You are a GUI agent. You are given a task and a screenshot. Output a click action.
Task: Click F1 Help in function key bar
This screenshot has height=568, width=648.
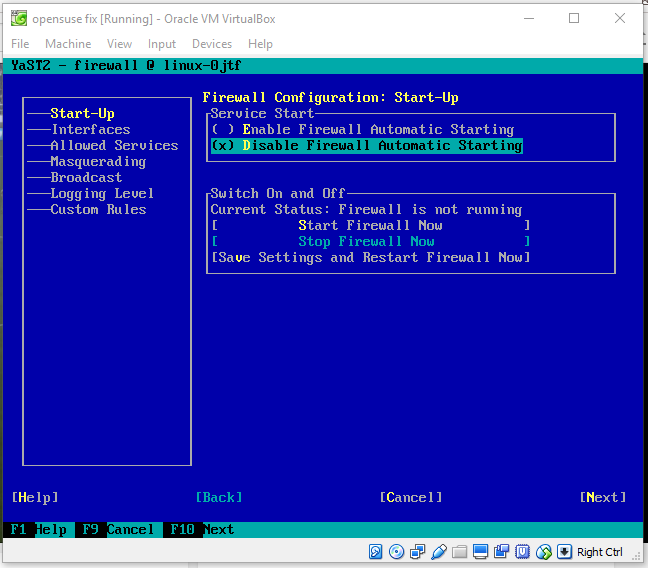39,530
